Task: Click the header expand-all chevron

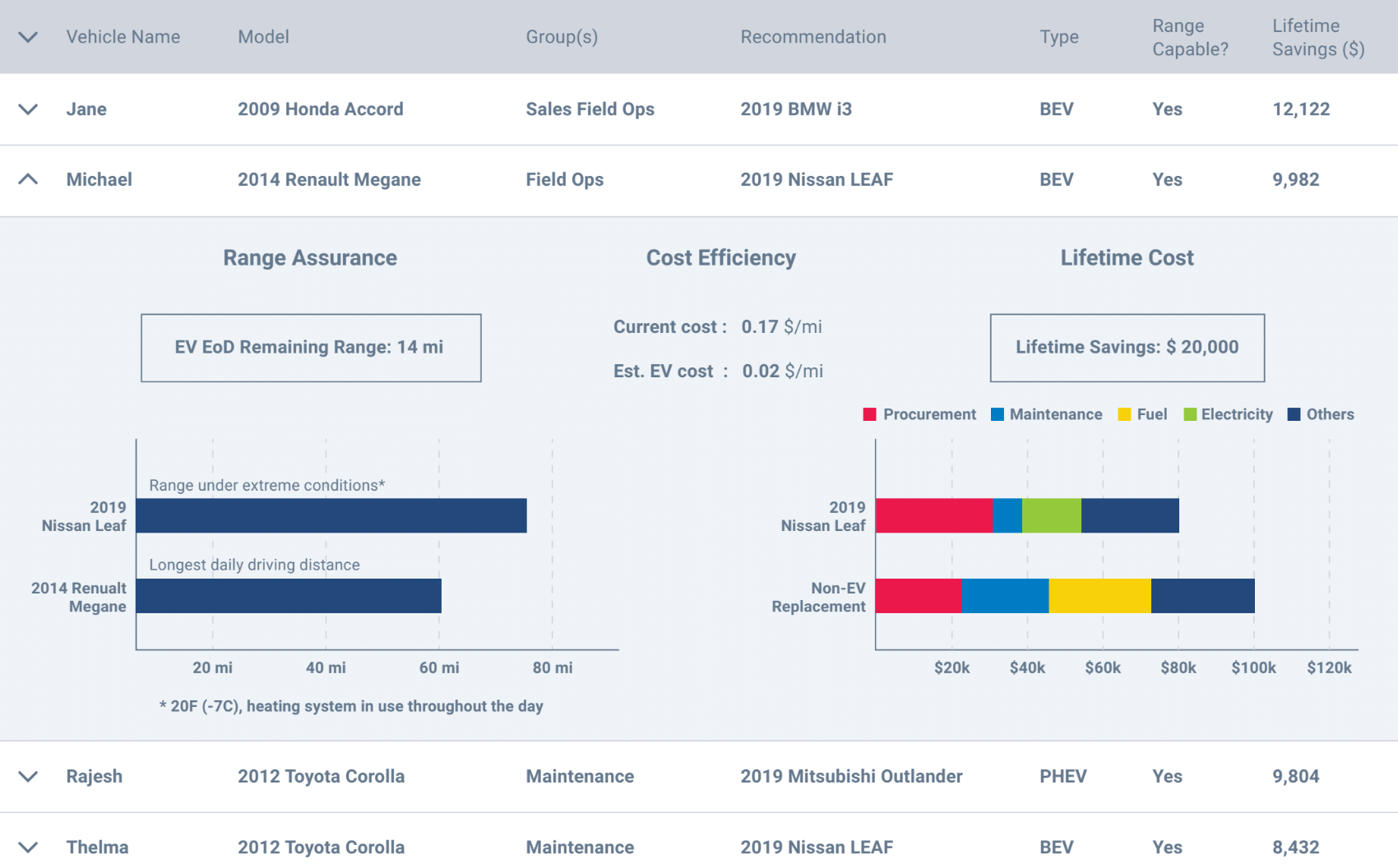Action: click(x=28, y=37)
